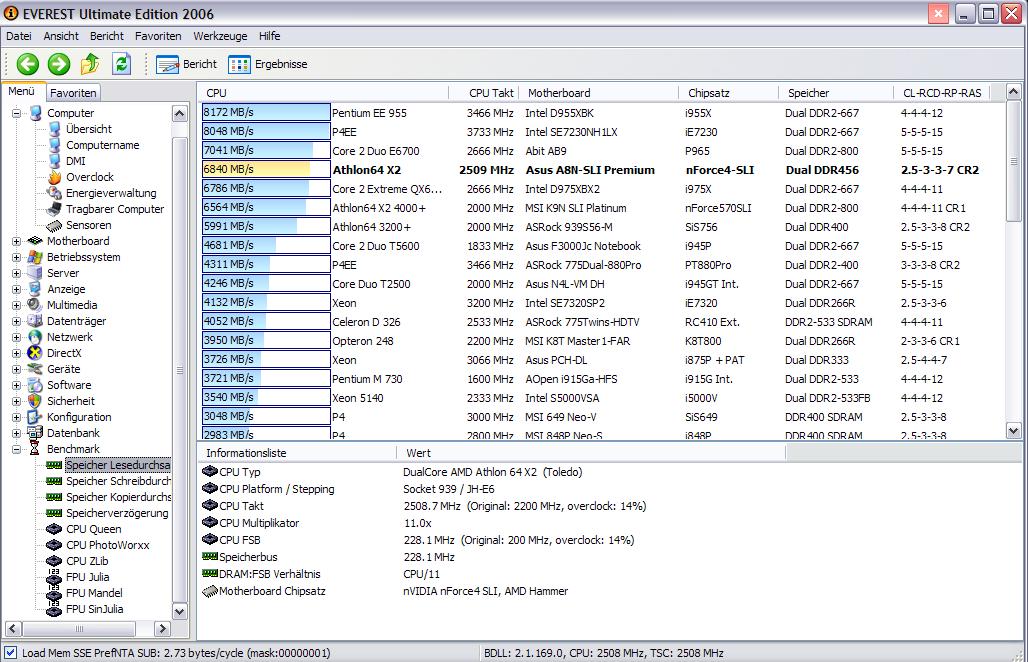Expand the Betriebssystem tree node

click(16, 258)
